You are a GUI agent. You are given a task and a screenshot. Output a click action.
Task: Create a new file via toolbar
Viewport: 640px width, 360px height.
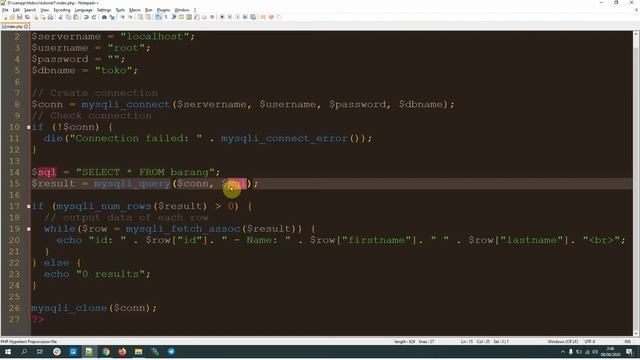tap(5, 17)
